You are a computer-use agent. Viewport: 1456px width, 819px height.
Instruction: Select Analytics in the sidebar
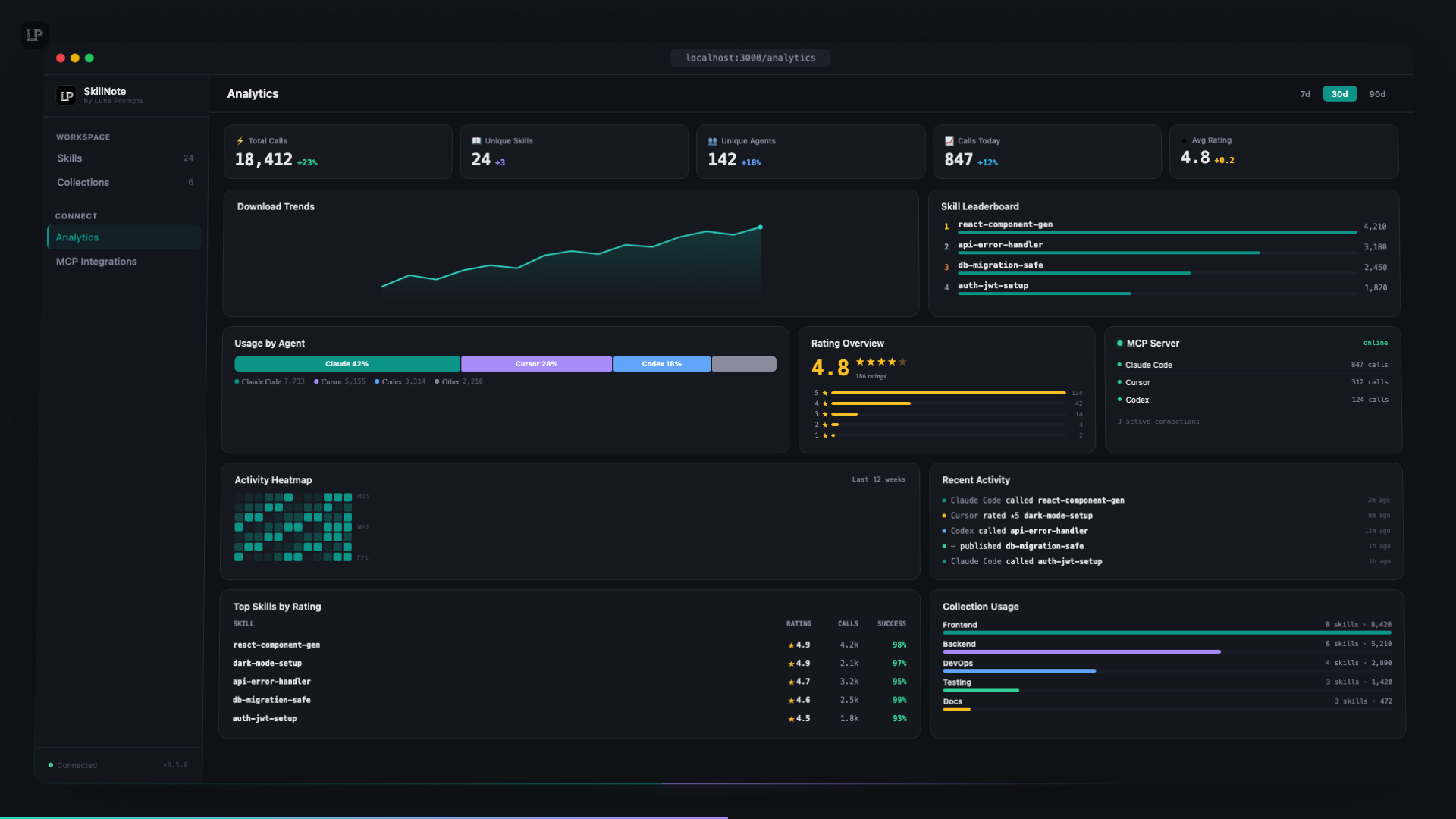pos(77,237)
